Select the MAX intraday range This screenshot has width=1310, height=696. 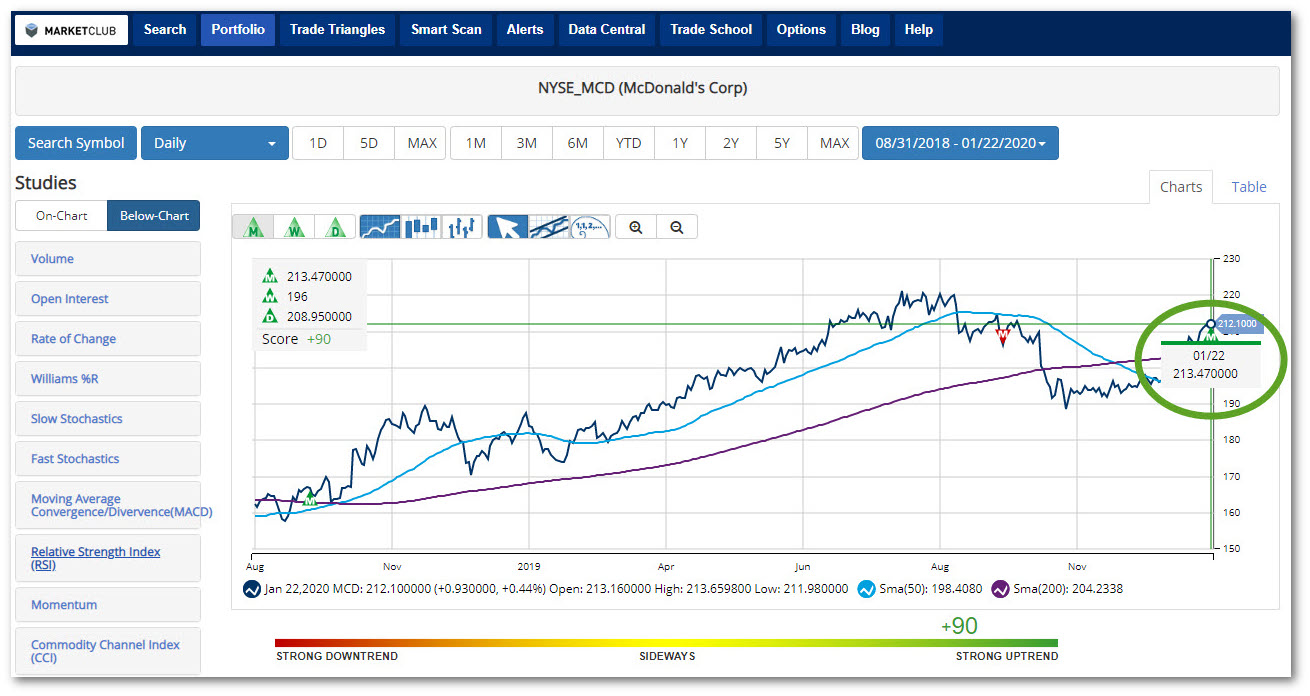coord(421,143)
